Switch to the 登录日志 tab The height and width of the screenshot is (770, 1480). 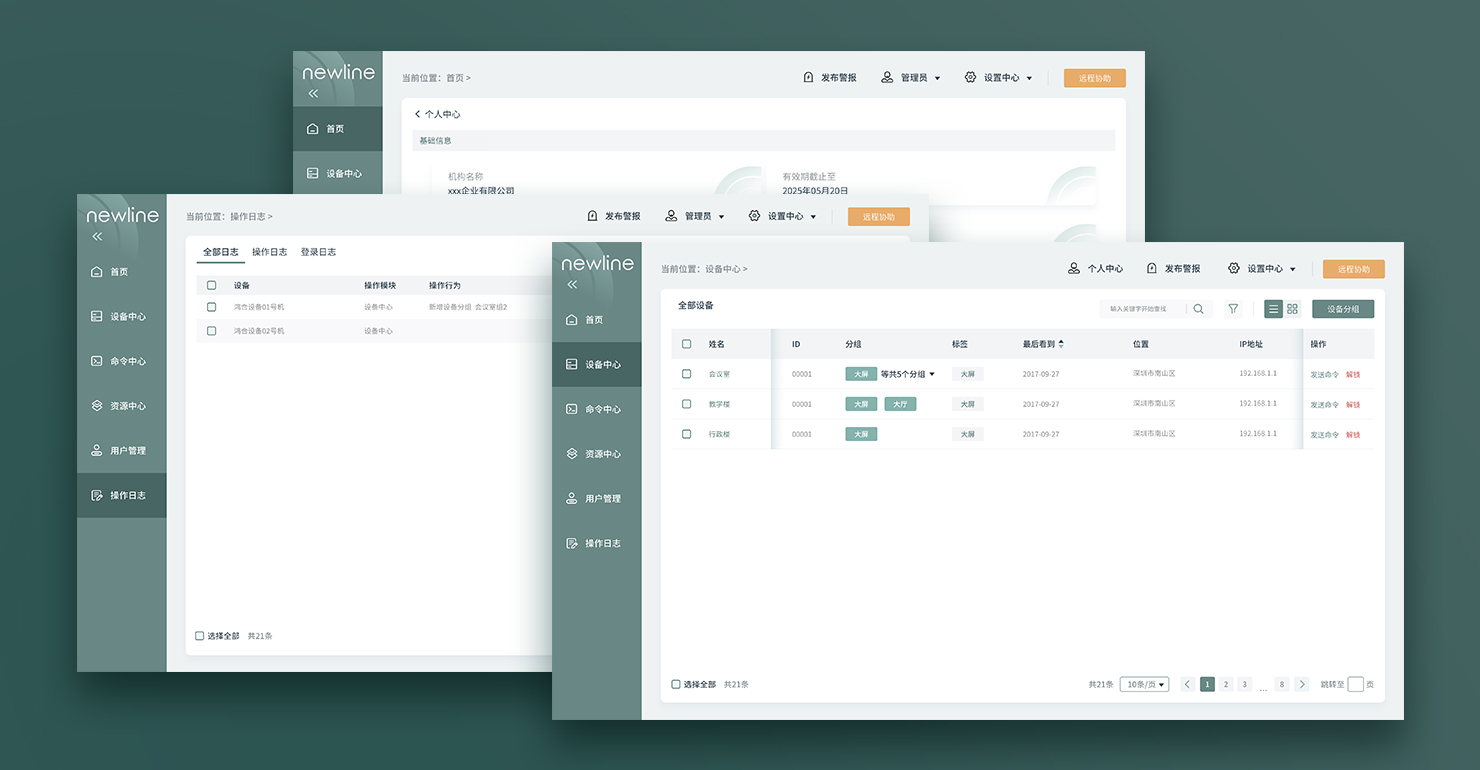click(x=318, y=252)
